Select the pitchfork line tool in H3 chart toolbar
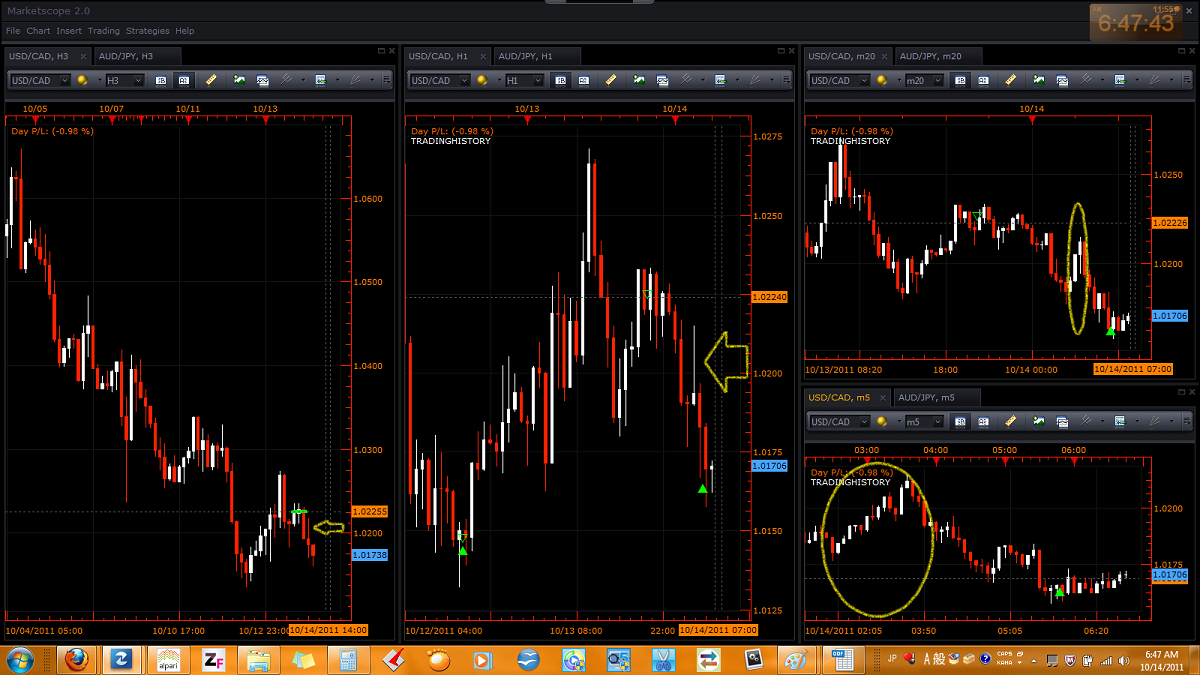The width and height of the screenshot is (1200, 675). (287, 80)
